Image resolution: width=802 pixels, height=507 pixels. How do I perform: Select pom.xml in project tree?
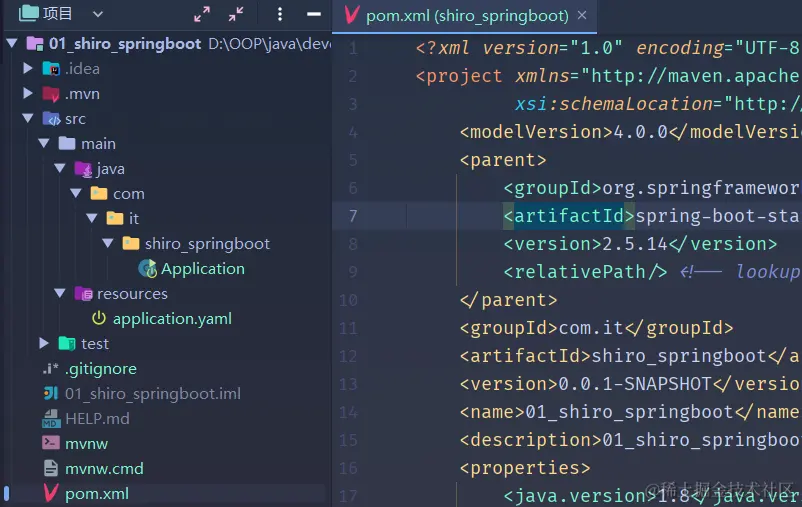(x=97, y=494)
